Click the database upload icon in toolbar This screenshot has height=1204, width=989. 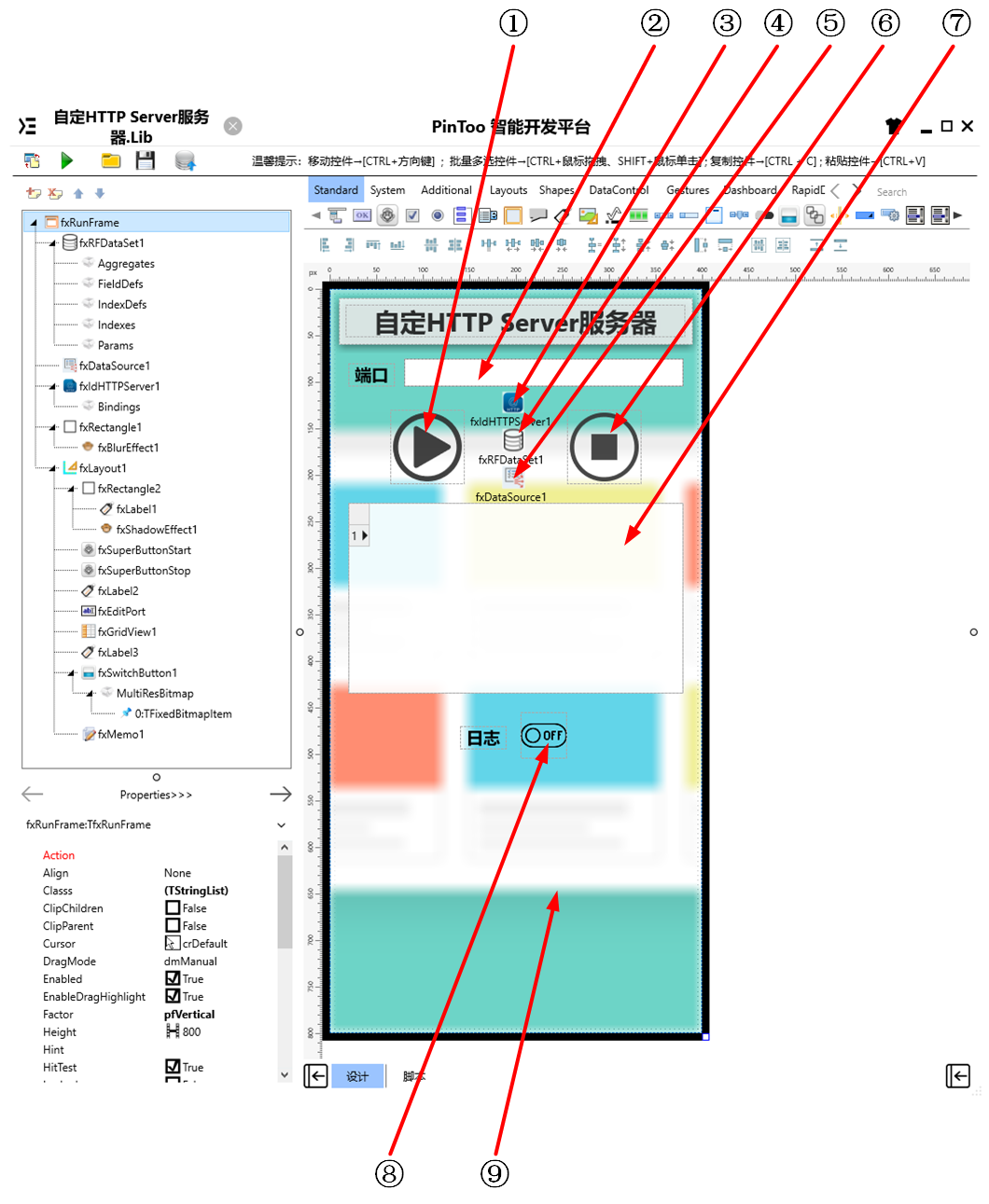coord(185,160)
